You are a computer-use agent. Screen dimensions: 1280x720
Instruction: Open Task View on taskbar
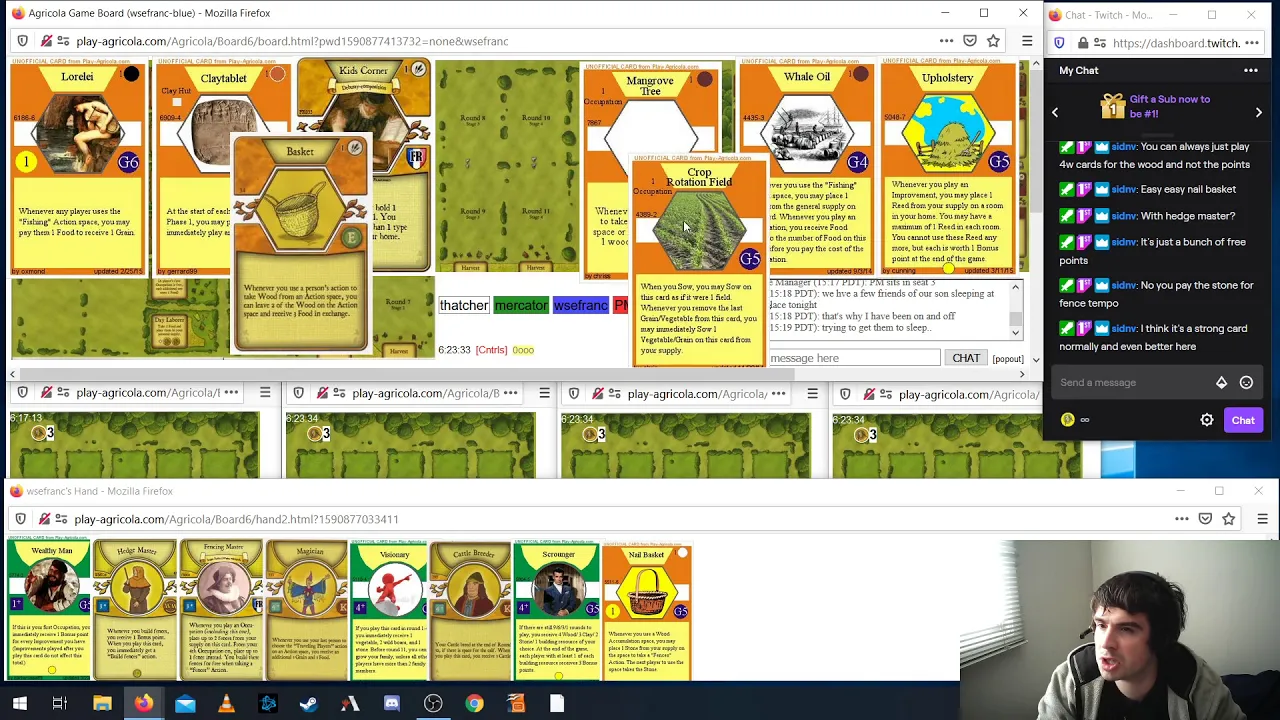60,704
